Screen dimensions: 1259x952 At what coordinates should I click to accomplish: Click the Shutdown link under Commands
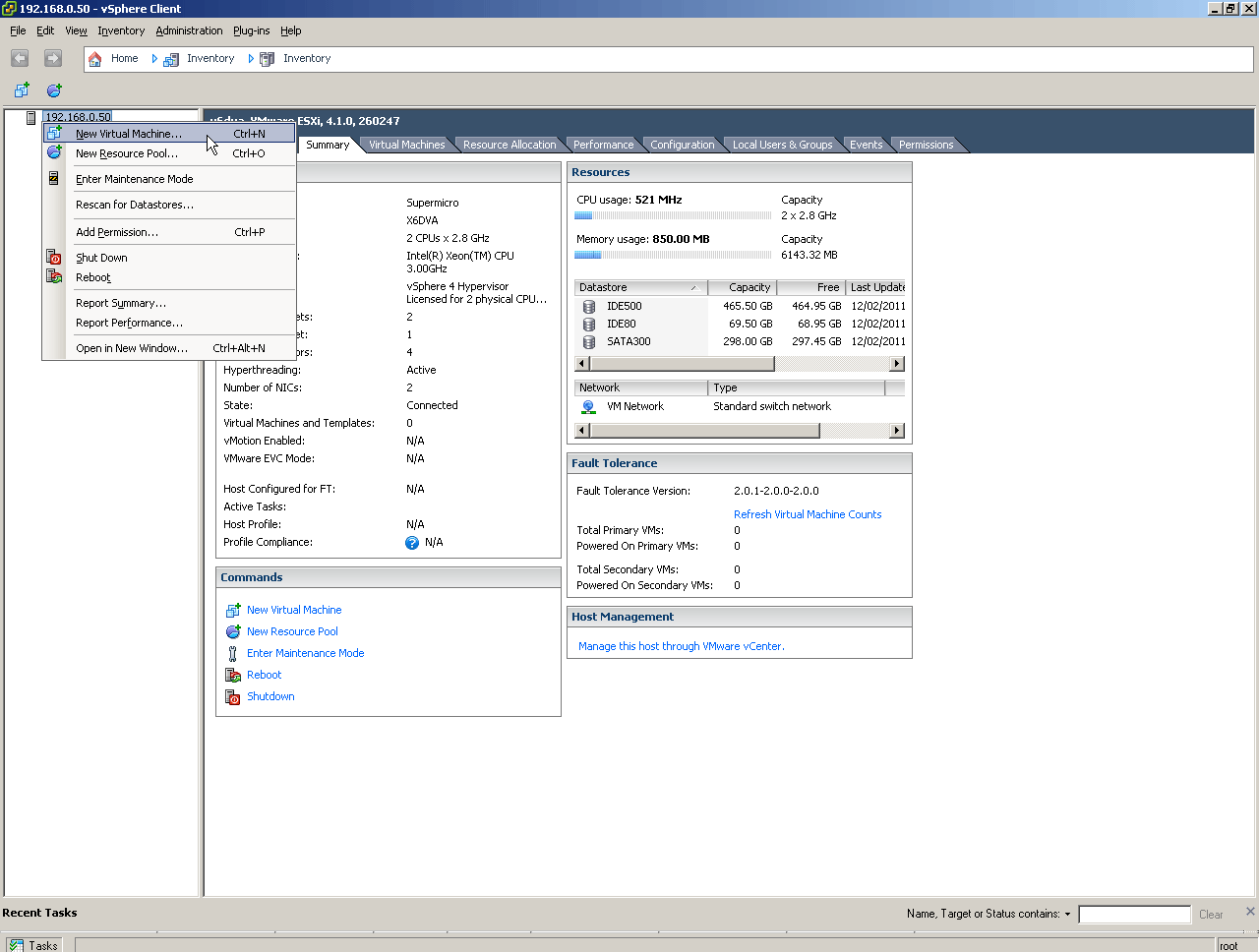pyautogui.click(x=270, y=697)
